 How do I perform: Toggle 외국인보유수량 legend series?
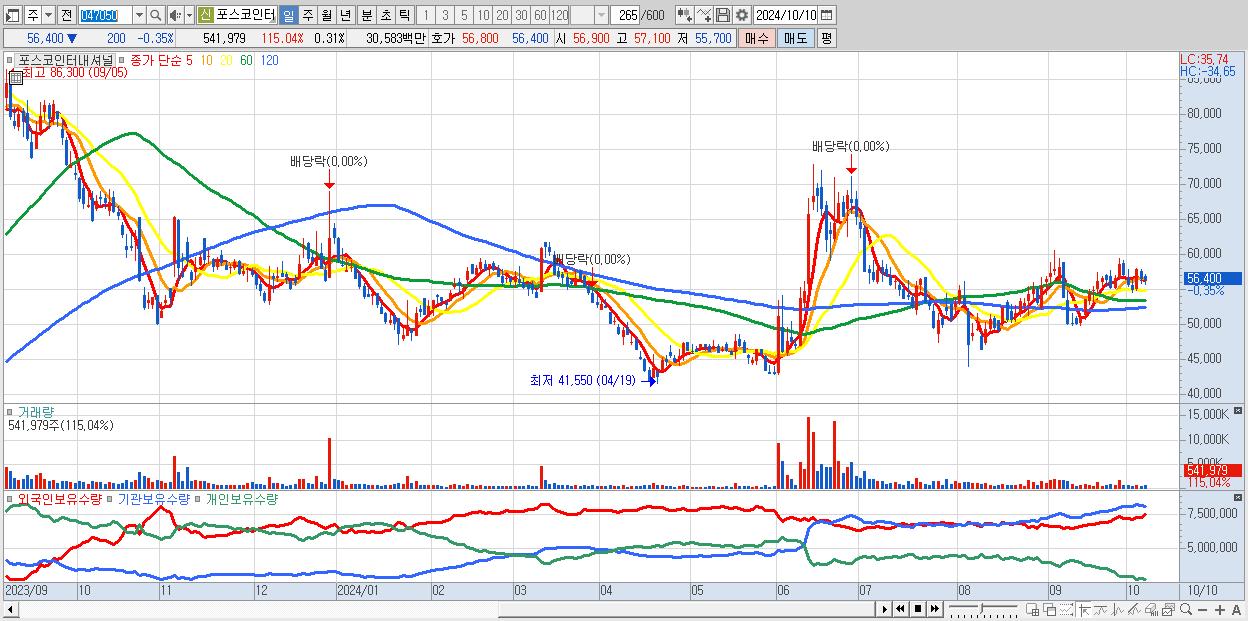[60, 498]
